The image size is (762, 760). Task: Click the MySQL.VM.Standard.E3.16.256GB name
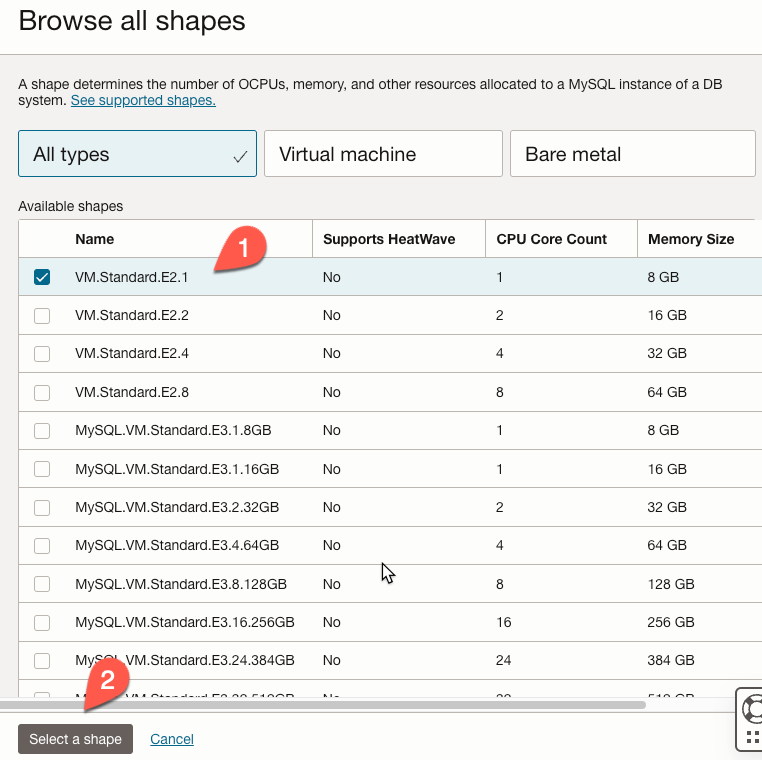click(x=185, y=622)
